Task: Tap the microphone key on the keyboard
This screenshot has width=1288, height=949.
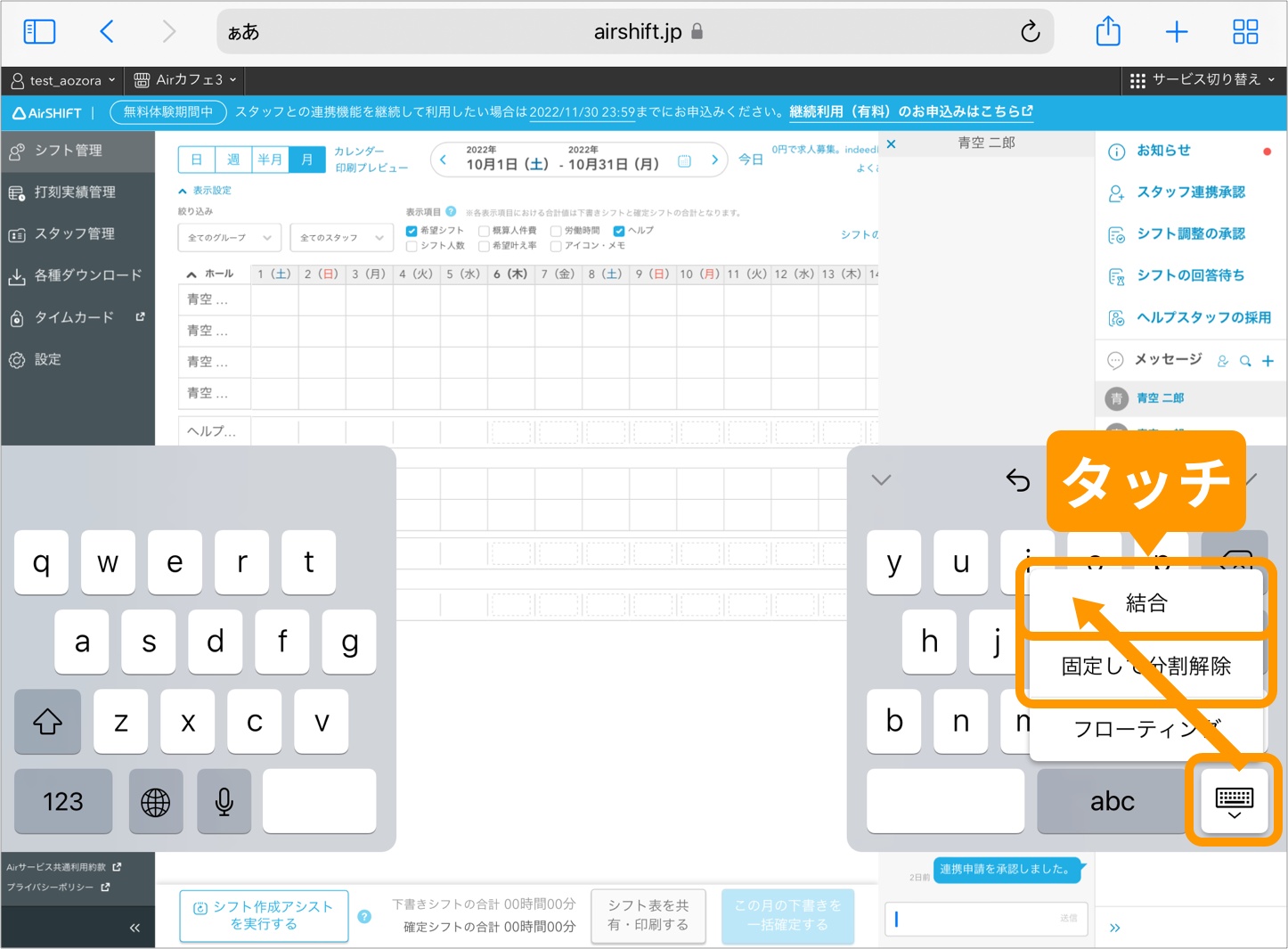Action: (224, 801)
